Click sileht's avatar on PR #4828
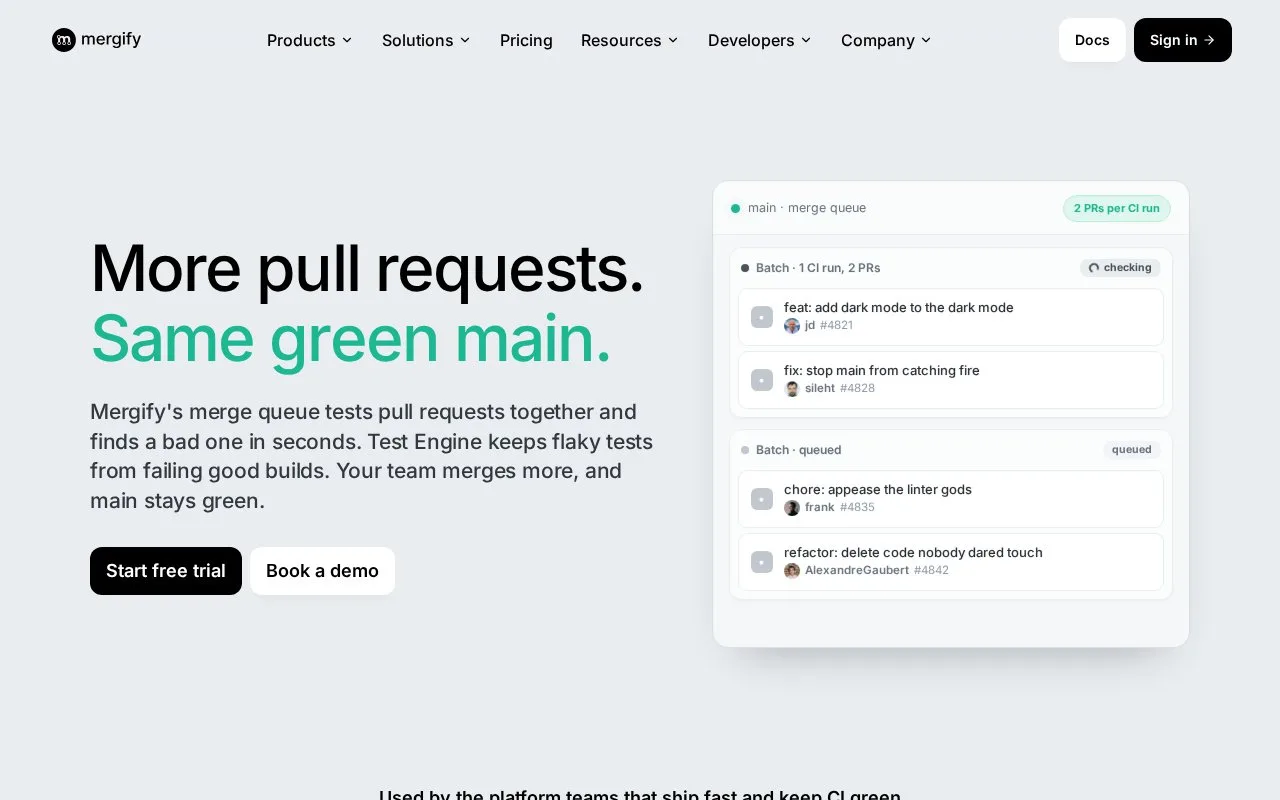Screen dimensions: 1280x800 point(792,389)
